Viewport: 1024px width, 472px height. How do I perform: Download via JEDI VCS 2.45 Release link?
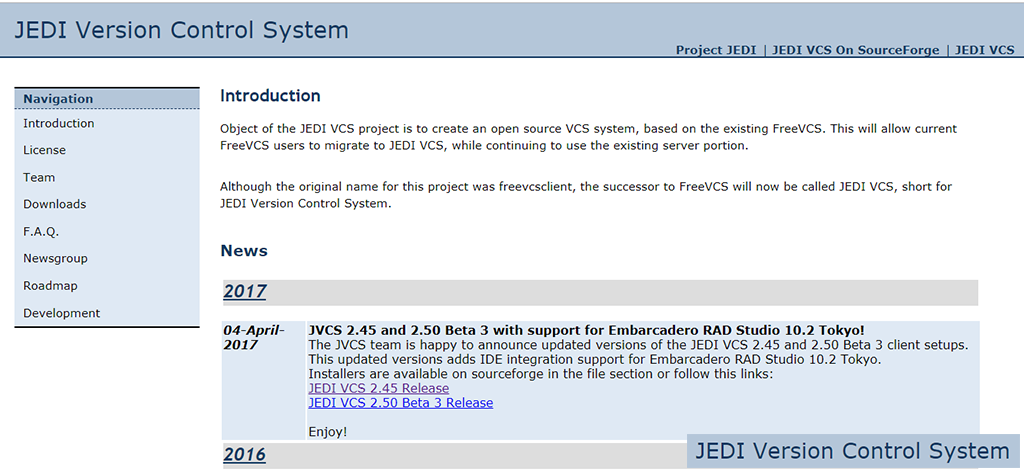pos(379,388)
